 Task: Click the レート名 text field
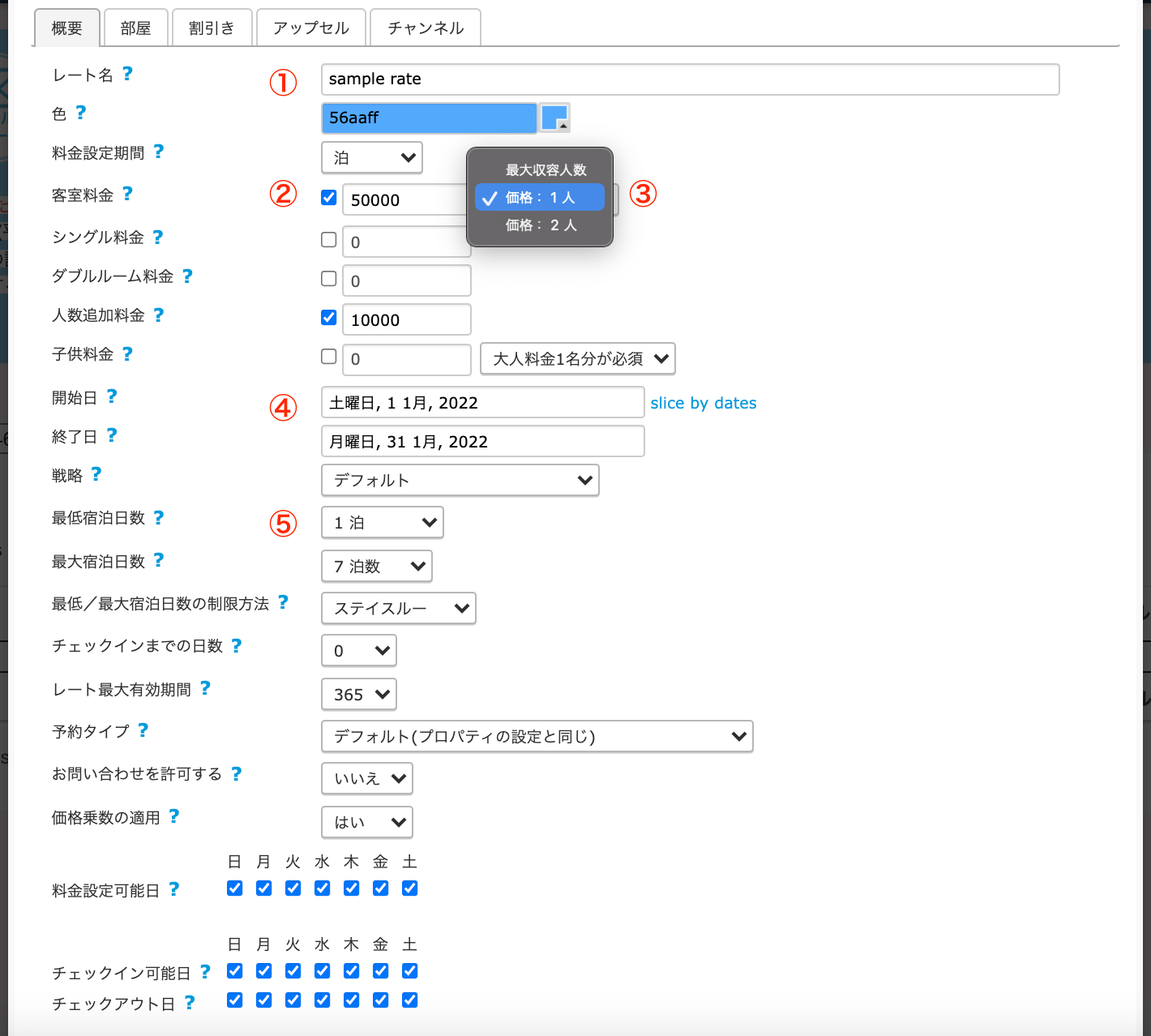[x=690, y=79]
